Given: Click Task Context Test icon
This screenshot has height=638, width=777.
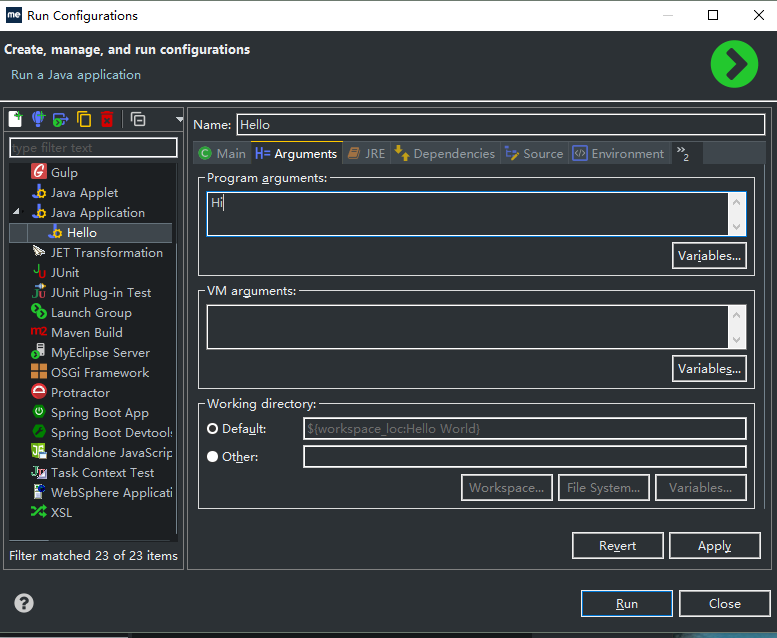Looking at the screenshot, I should click(x=39, y=472).
